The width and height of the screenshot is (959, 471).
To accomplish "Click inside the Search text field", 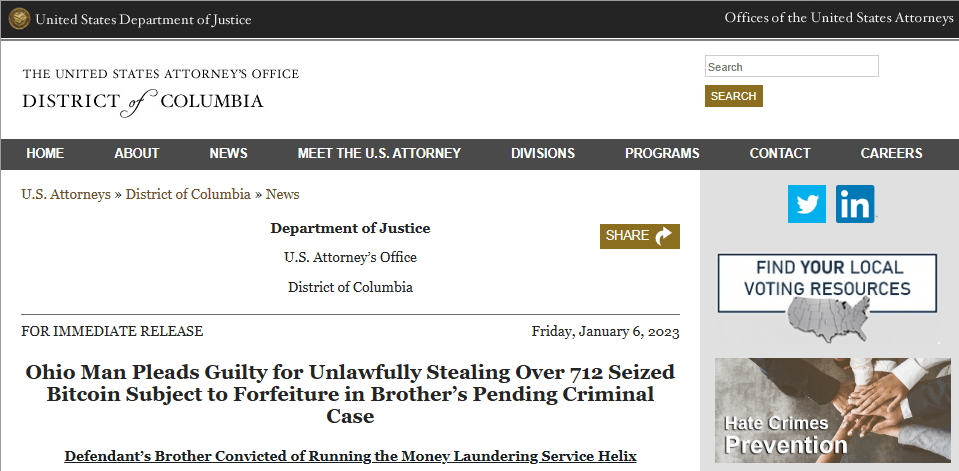I will tap(791, 66).
